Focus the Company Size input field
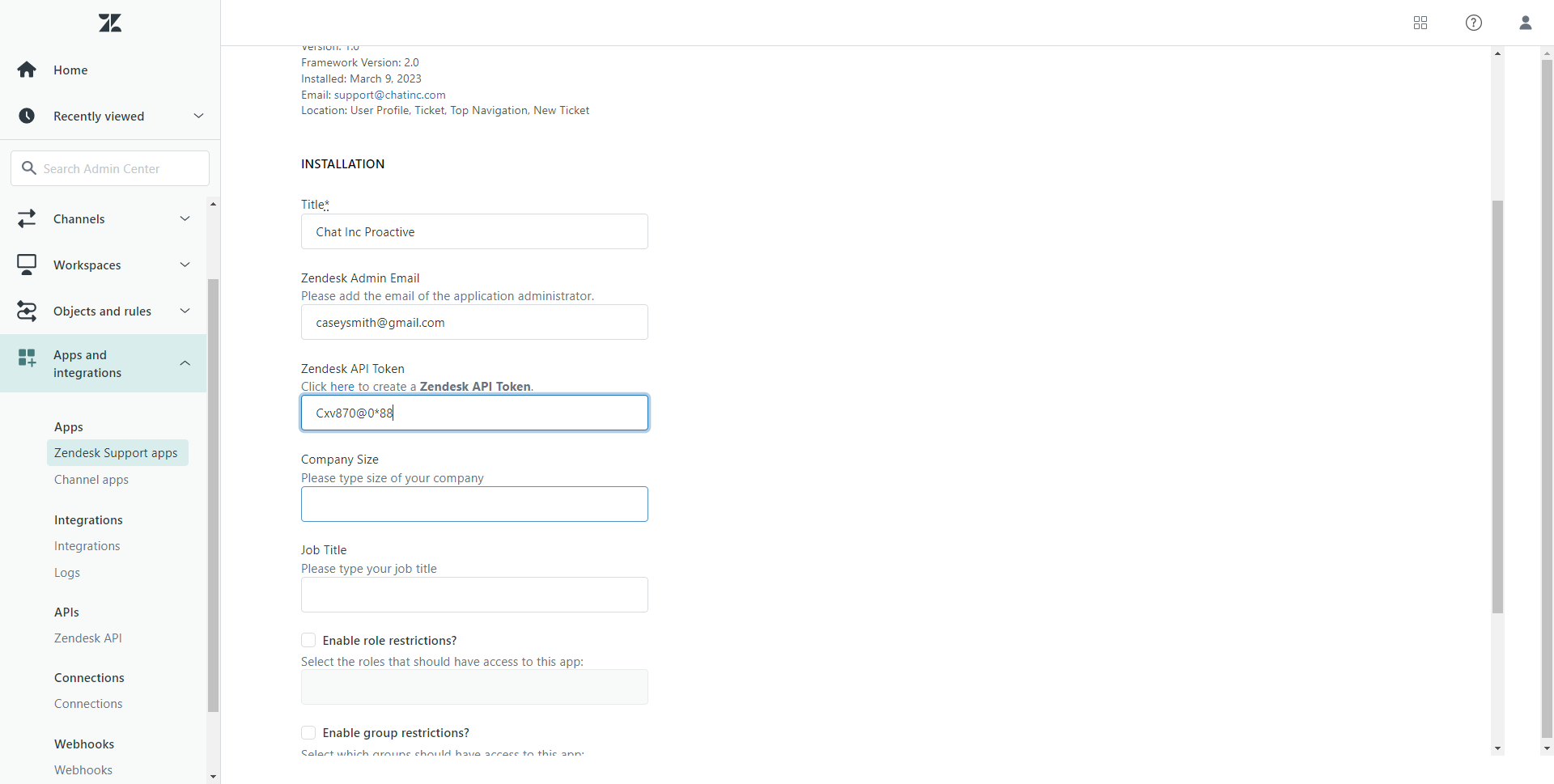This screenshot has width=1554, height=784. tap(474, 504)
